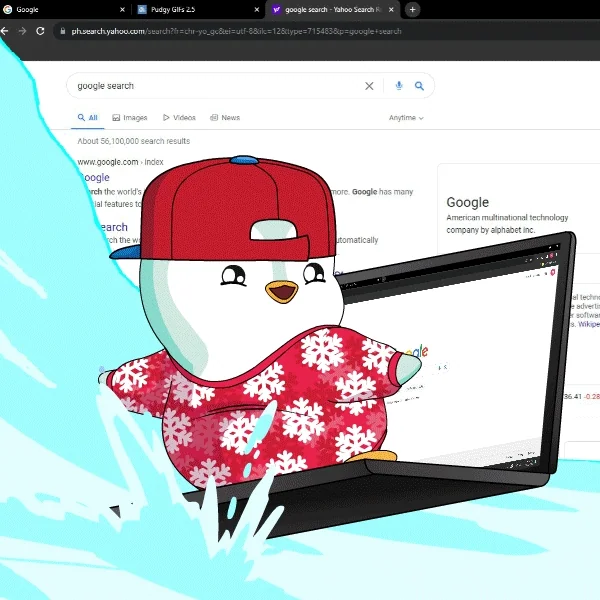Switch to the Google browser tab

(x=64, y=10)
